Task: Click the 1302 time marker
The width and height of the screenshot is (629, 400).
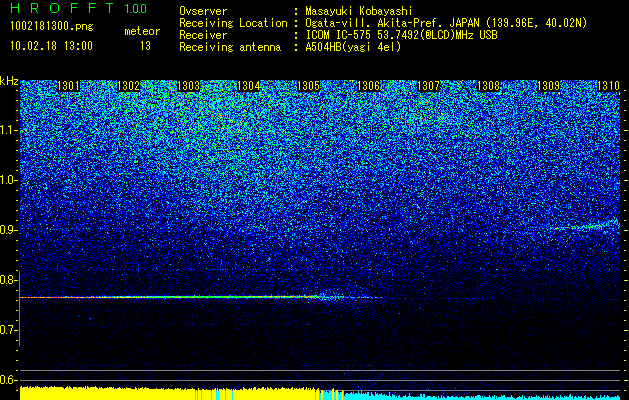Action: click(129, 86)
